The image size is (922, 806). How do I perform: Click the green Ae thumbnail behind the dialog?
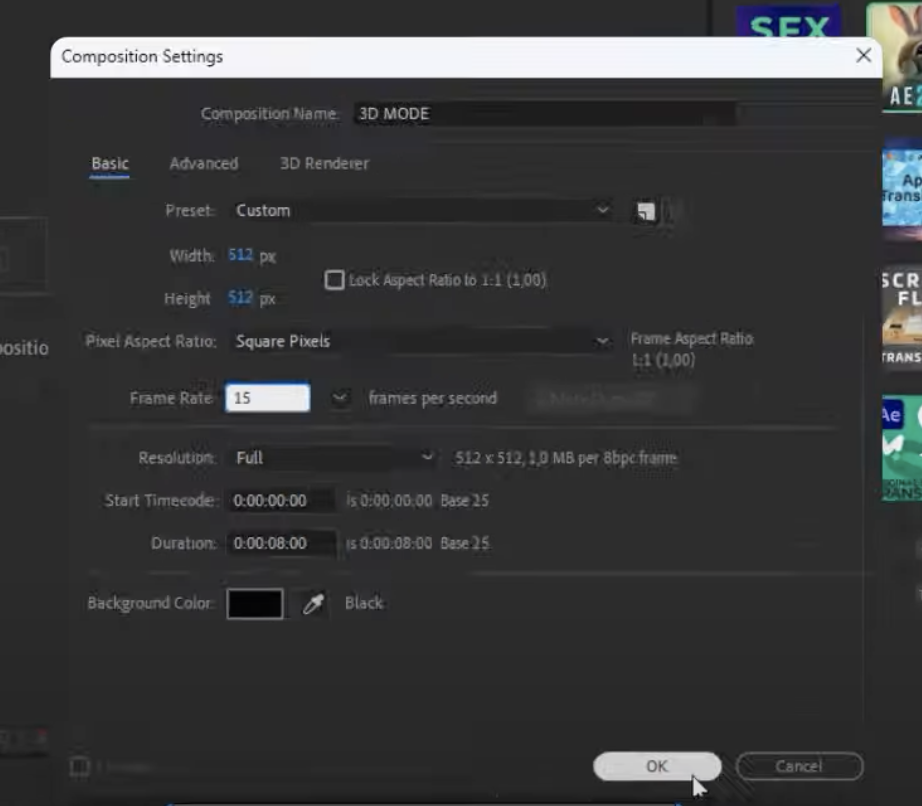(x=901, y=449)
